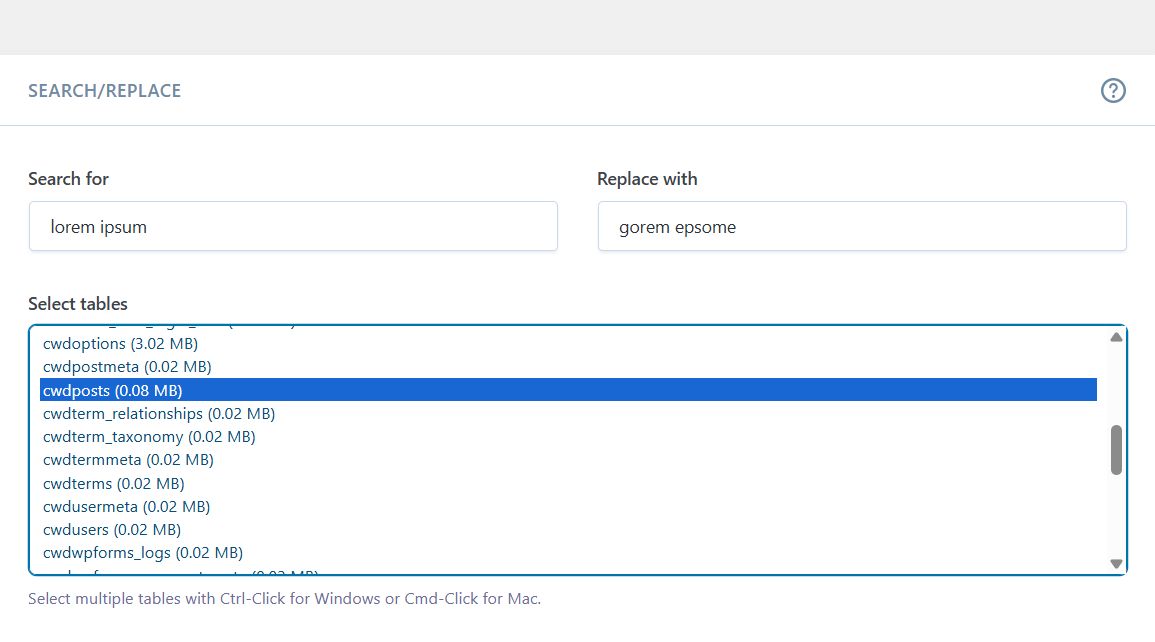Open the Search/Replace help icon

pos(1113,91)
